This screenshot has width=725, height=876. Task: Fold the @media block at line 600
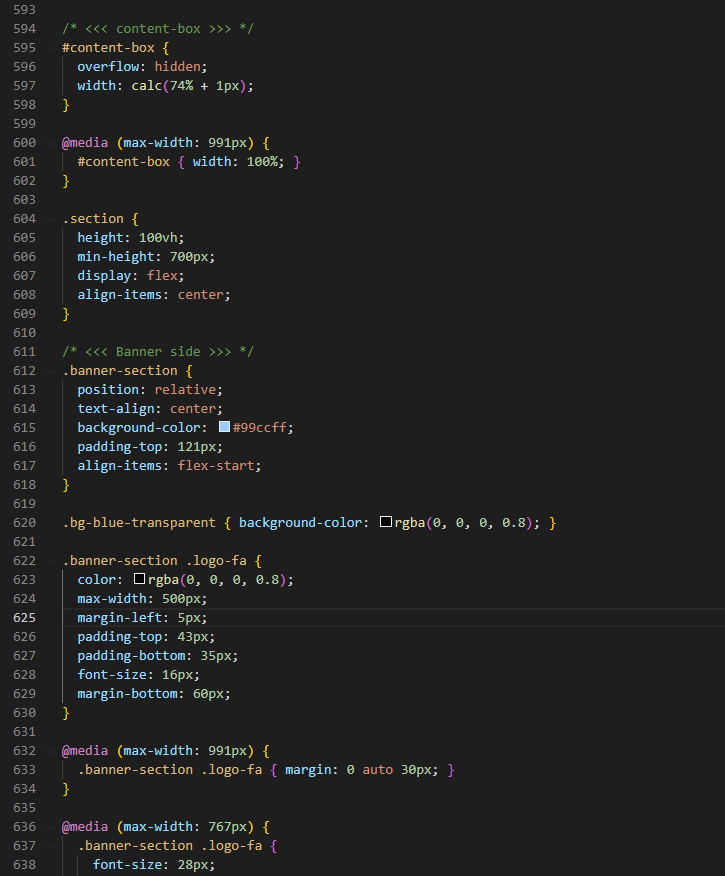point(49,143)
